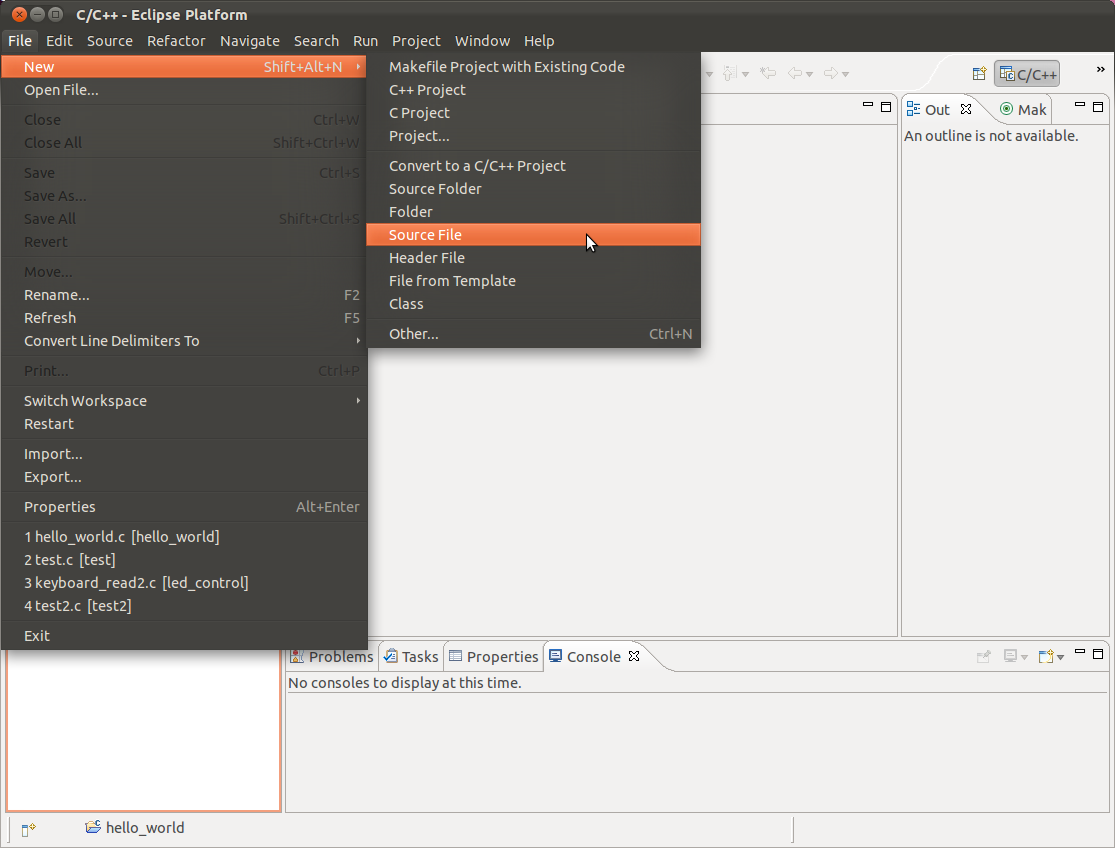
Task: Open the Help menu
Action: tap(538, 41)
